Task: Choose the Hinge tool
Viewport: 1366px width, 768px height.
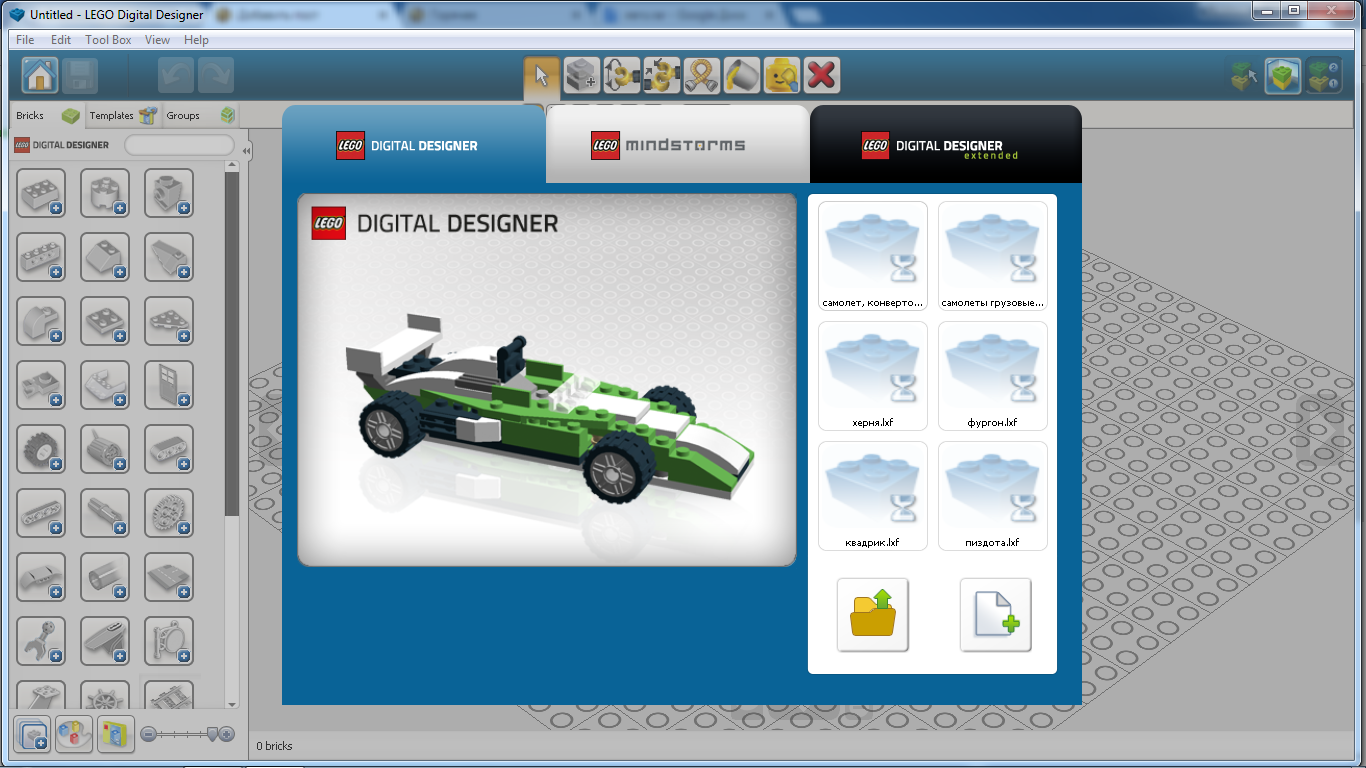Action: [x=622, y=75]
